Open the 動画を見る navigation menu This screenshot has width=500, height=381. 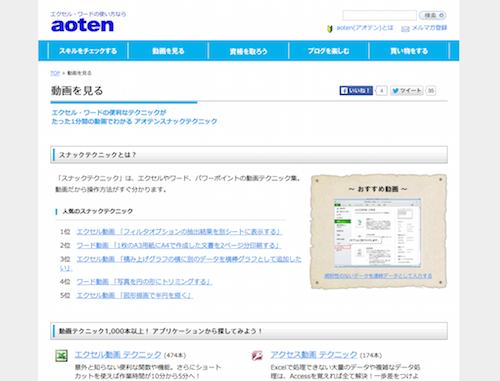click(x=168, y=51)
